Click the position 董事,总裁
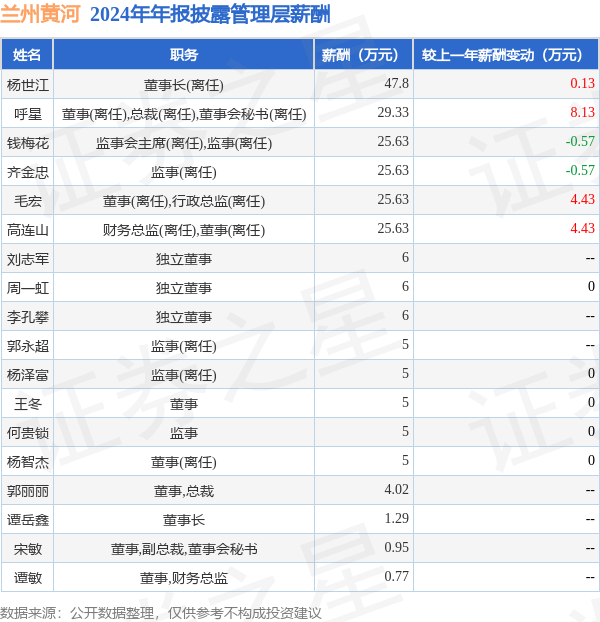The image size is (600, 622). [x=184, y=491]
